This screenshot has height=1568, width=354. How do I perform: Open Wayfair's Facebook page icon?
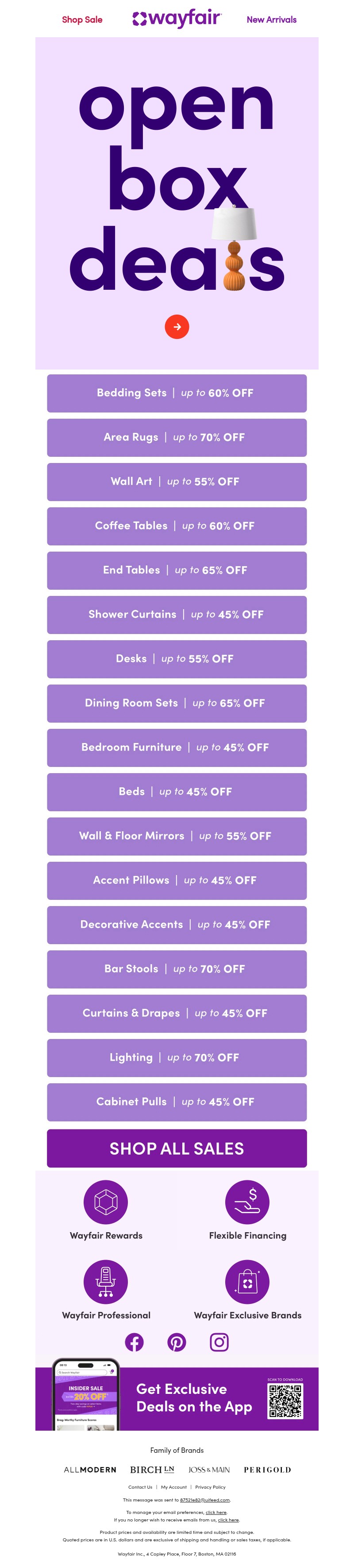pos(135,1342)
